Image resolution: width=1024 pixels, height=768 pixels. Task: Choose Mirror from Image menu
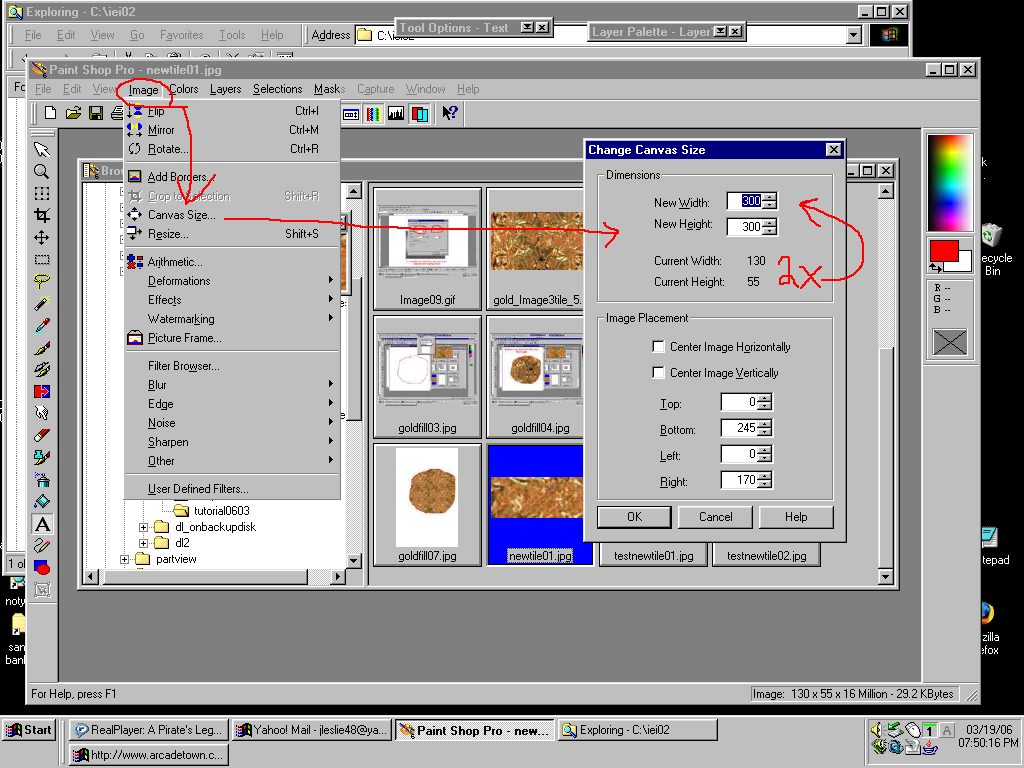tap(232, 130)
